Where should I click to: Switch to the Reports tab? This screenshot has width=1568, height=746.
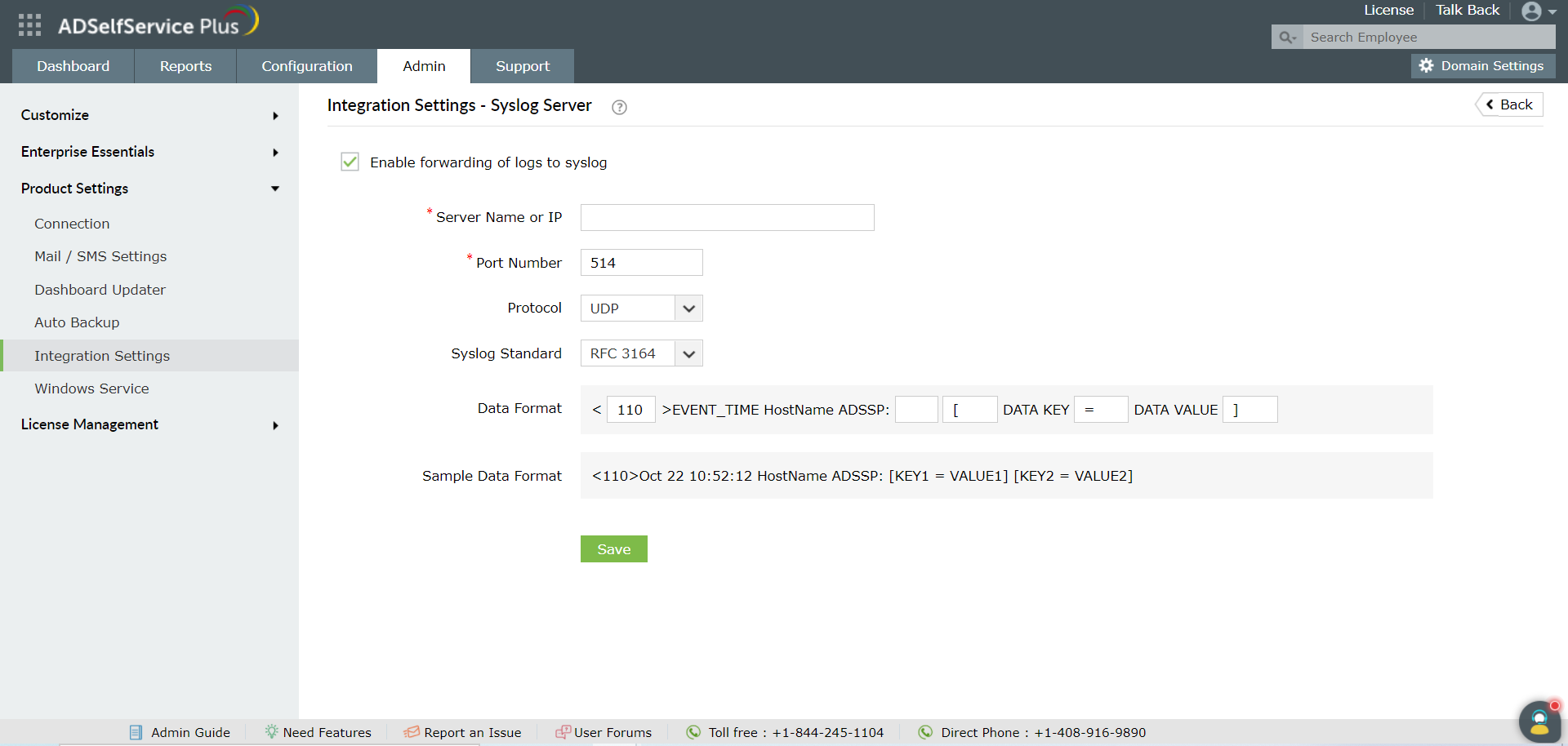(185, 66)
